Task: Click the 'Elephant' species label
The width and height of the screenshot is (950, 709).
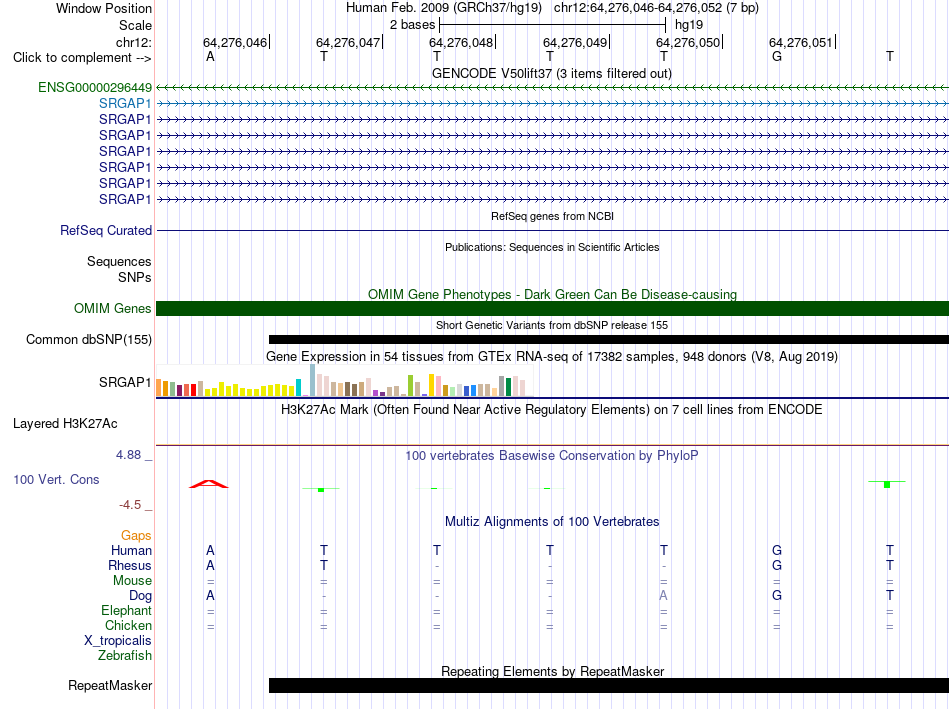Action: [126, 610]
